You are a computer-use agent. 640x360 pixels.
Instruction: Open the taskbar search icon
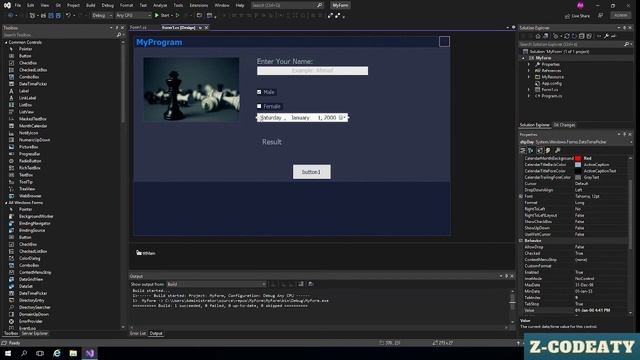(24, 353)
